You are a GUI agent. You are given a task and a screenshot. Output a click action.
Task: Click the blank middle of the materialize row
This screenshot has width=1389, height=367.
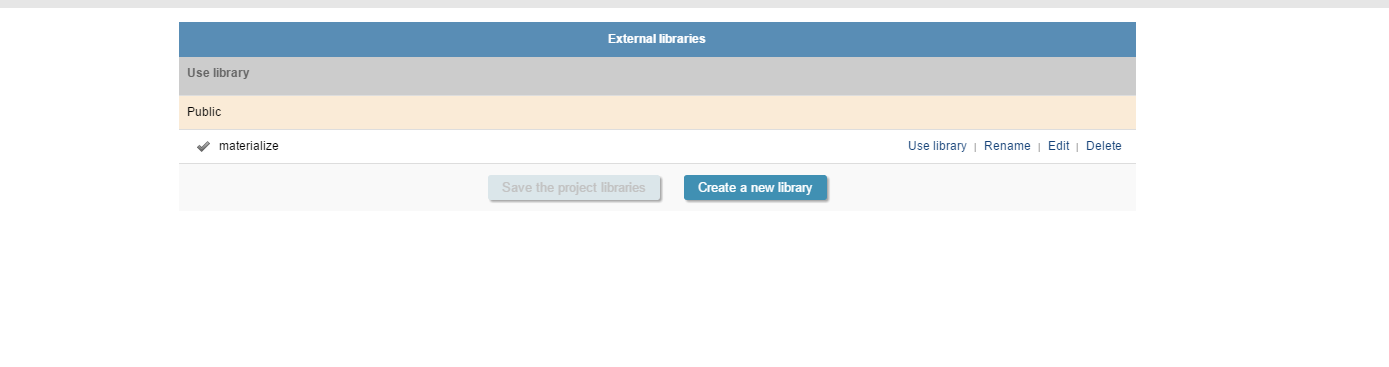[x=590, y=146]
